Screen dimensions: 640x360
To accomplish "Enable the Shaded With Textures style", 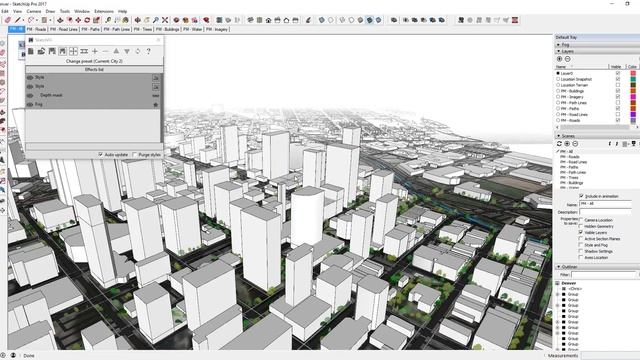I will (x=369, y=20).
